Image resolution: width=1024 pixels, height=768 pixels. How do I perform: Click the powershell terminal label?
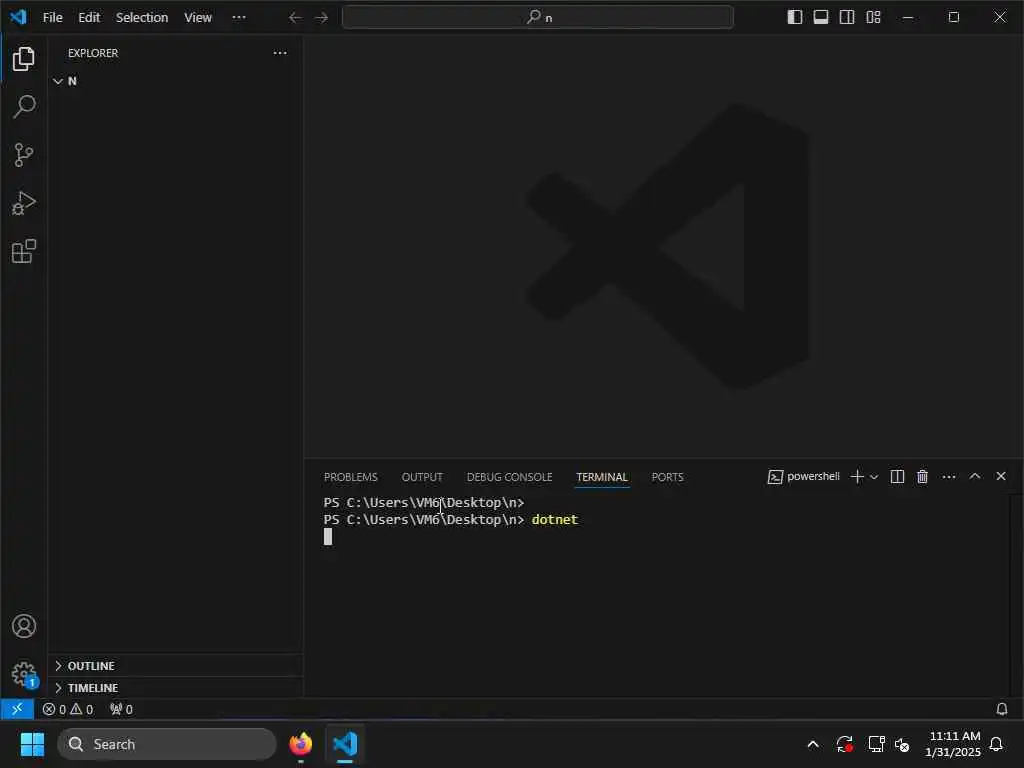(x=804, y=476)
